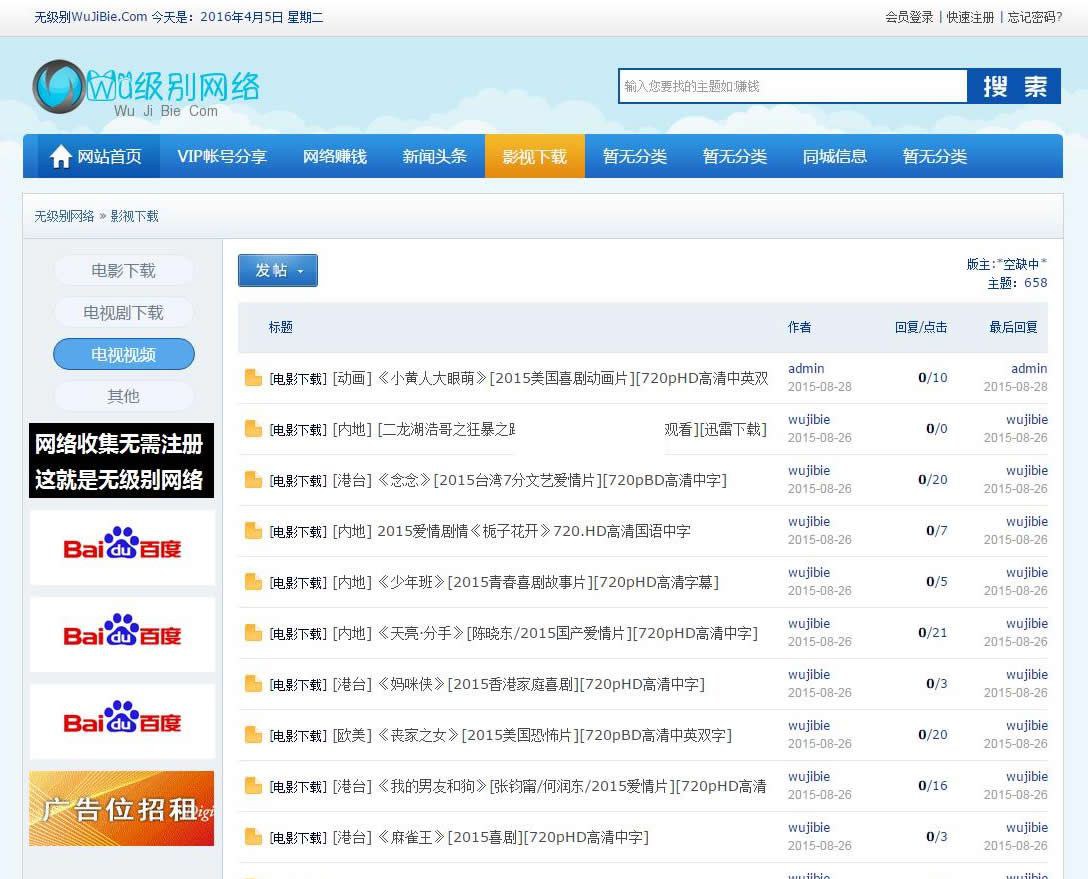The width and height of the screenshot is (1088, 879).
Task: Click 无级别网络 breadcrumb link
Action: point(65,216)
